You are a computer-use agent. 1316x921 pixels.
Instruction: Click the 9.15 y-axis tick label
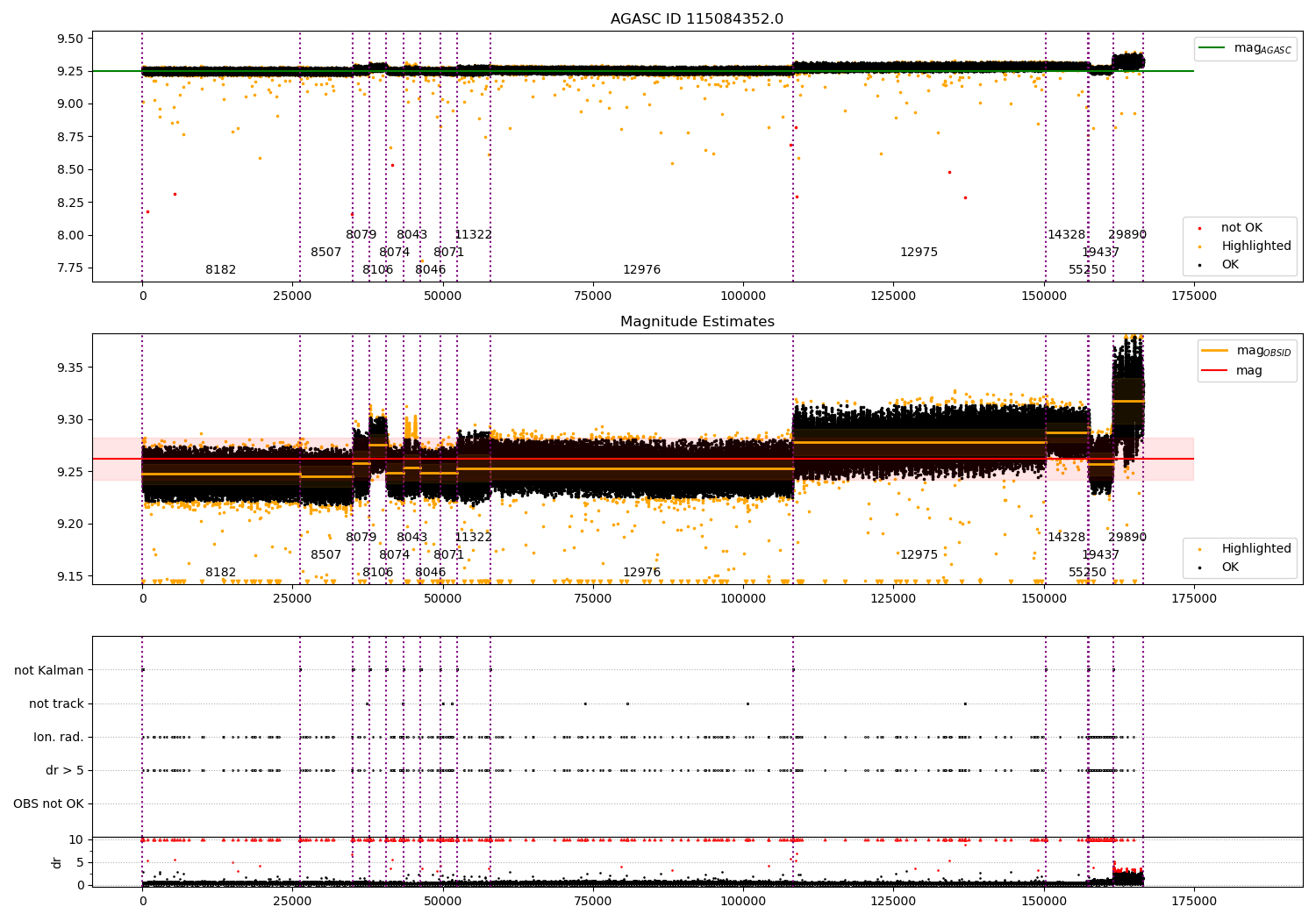tap(69, 576)
